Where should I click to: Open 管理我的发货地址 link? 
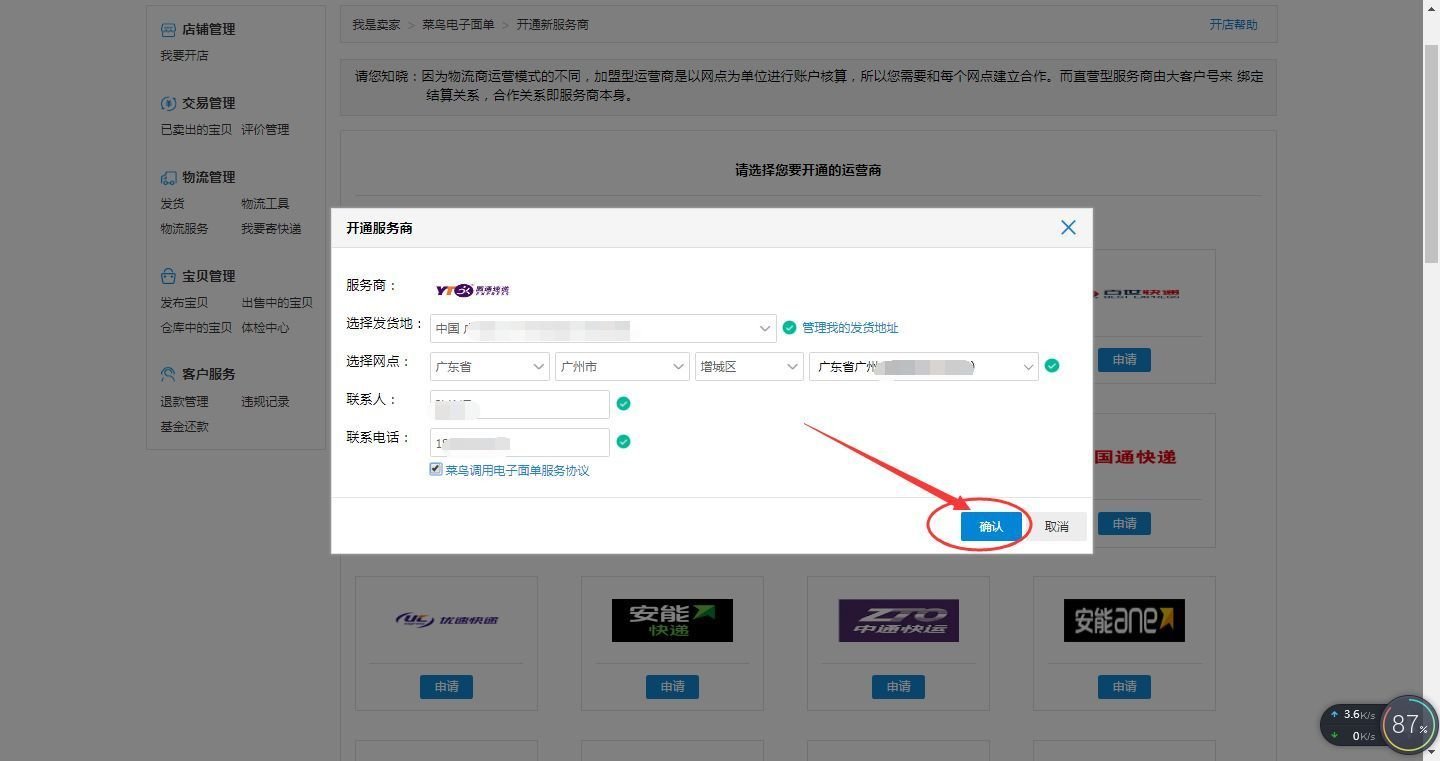coord(850,328)
